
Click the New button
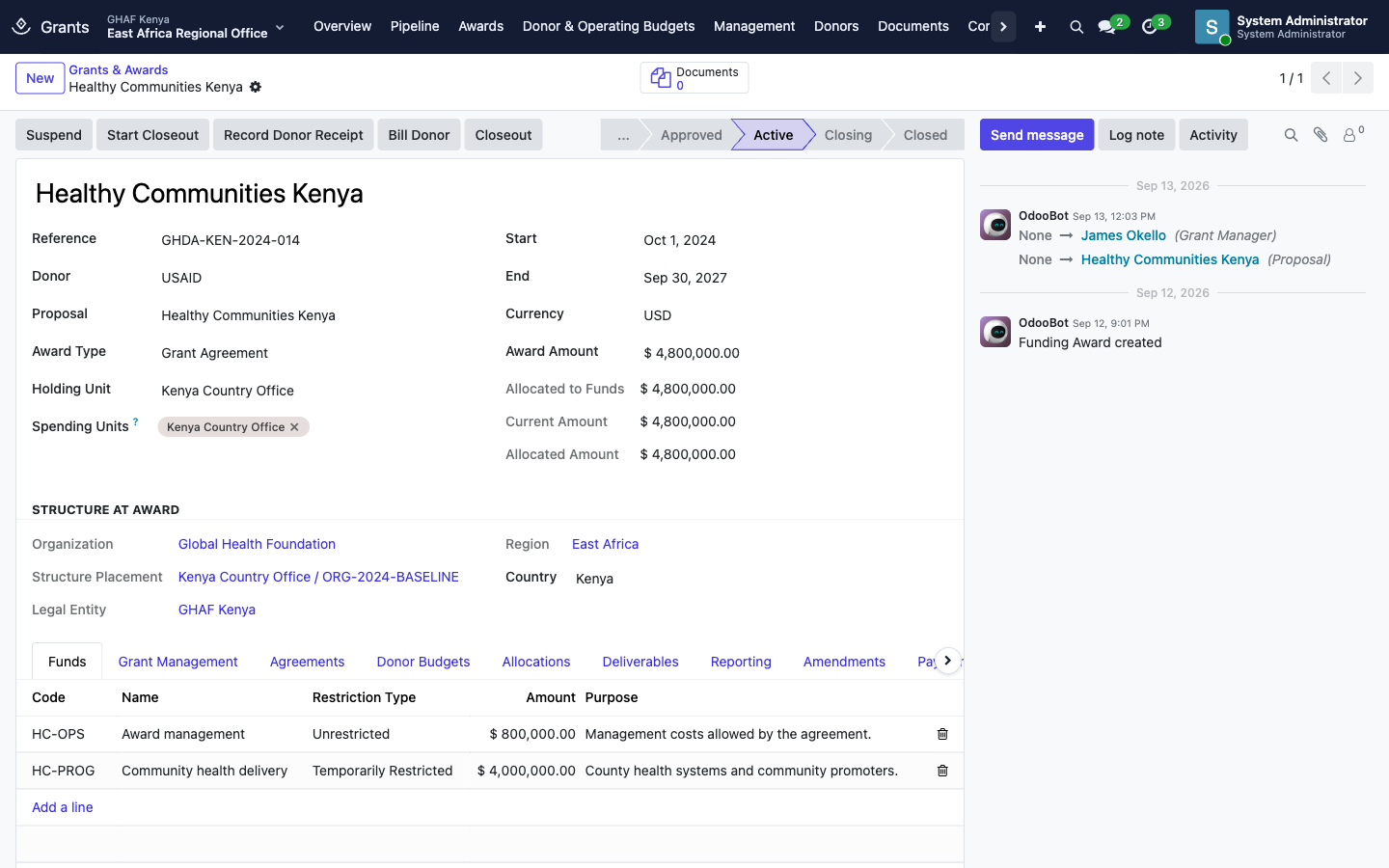[41, 78]
